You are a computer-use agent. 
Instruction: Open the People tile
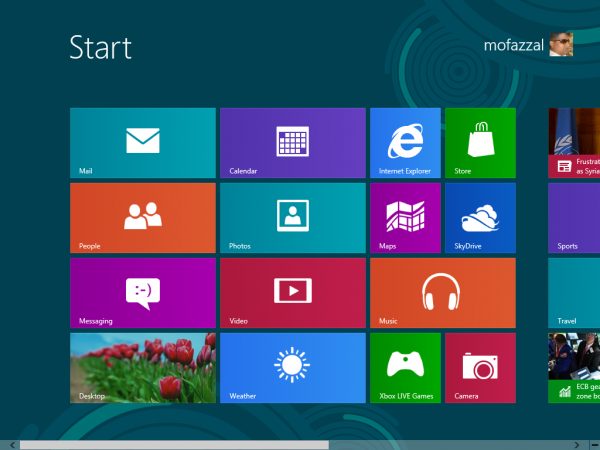[143, 218]
